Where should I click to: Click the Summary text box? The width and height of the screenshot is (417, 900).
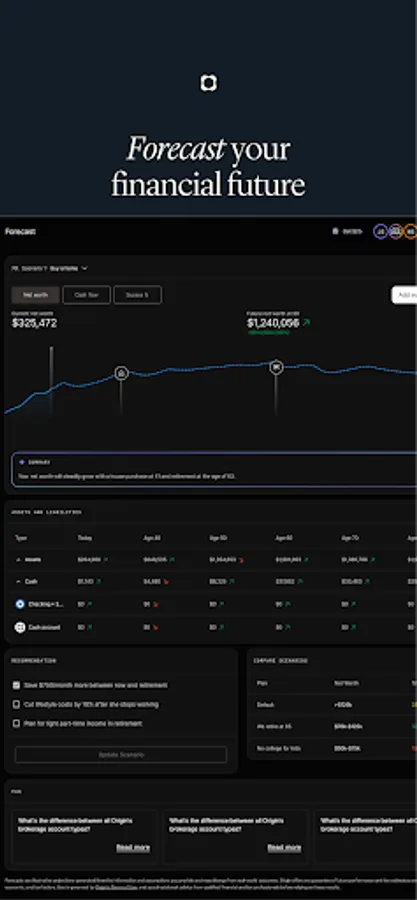pos(214,470)
